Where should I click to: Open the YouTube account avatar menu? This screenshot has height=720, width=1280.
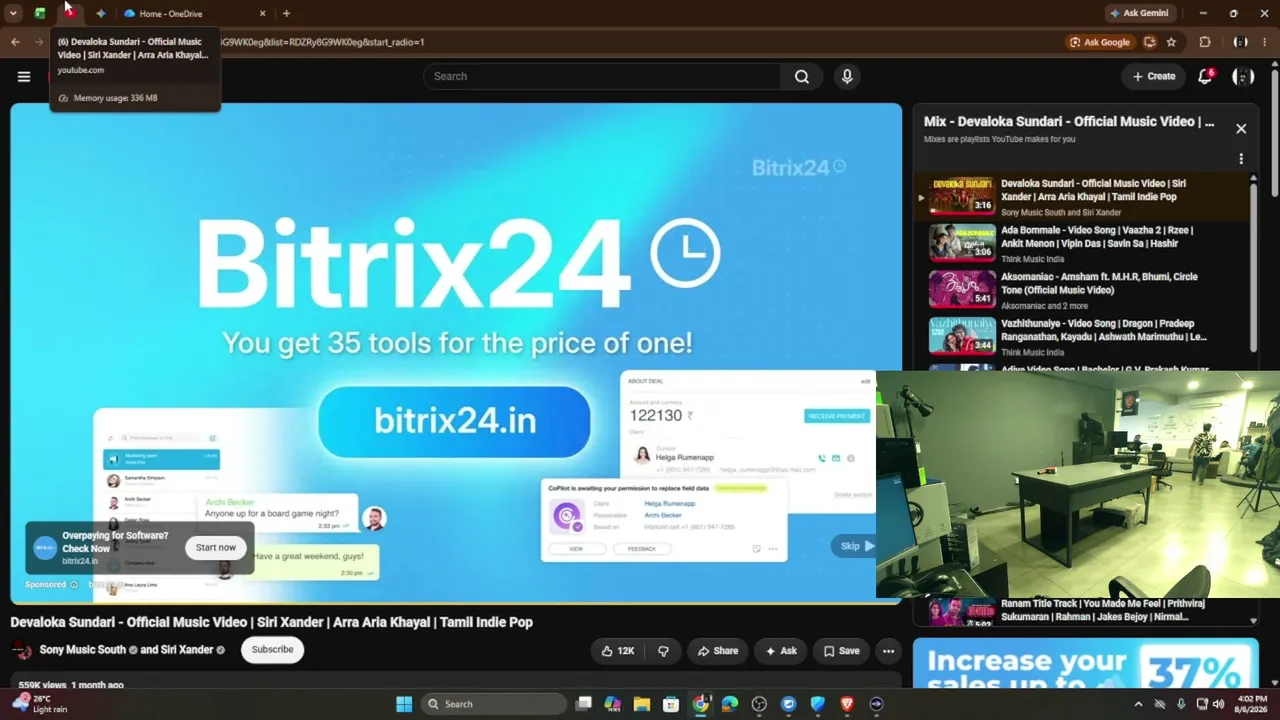pos(1243,76)
